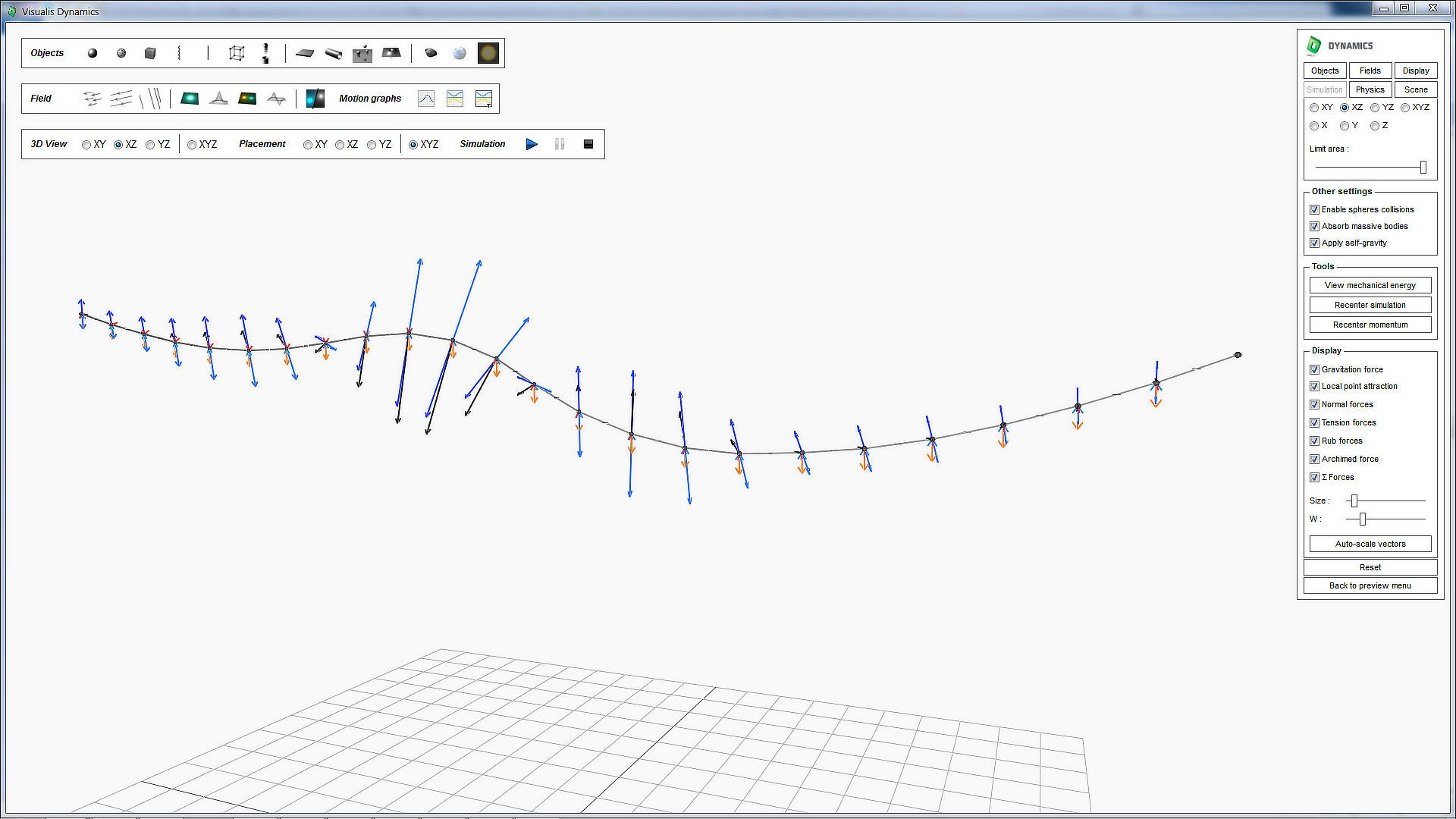Open the first motion graph curve icon
The width and height of the screenshot is (1456, 819).
pyautogui.click(x=426, y=99)
